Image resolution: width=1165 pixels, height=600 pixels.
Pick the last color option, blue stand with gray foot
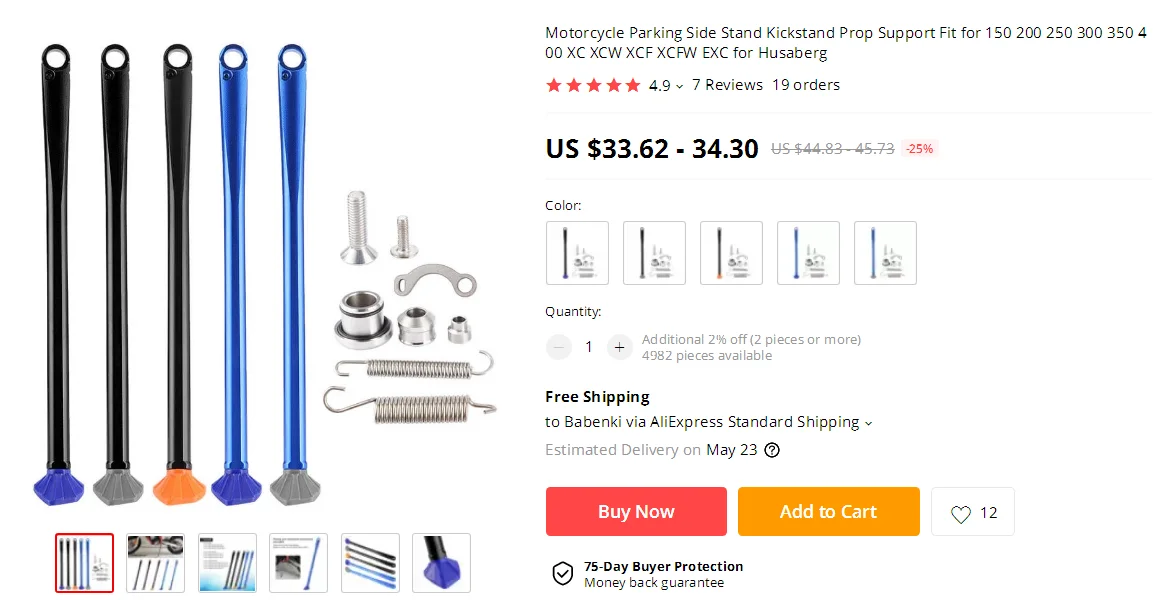pyautogui.click(x=886, y=253)
